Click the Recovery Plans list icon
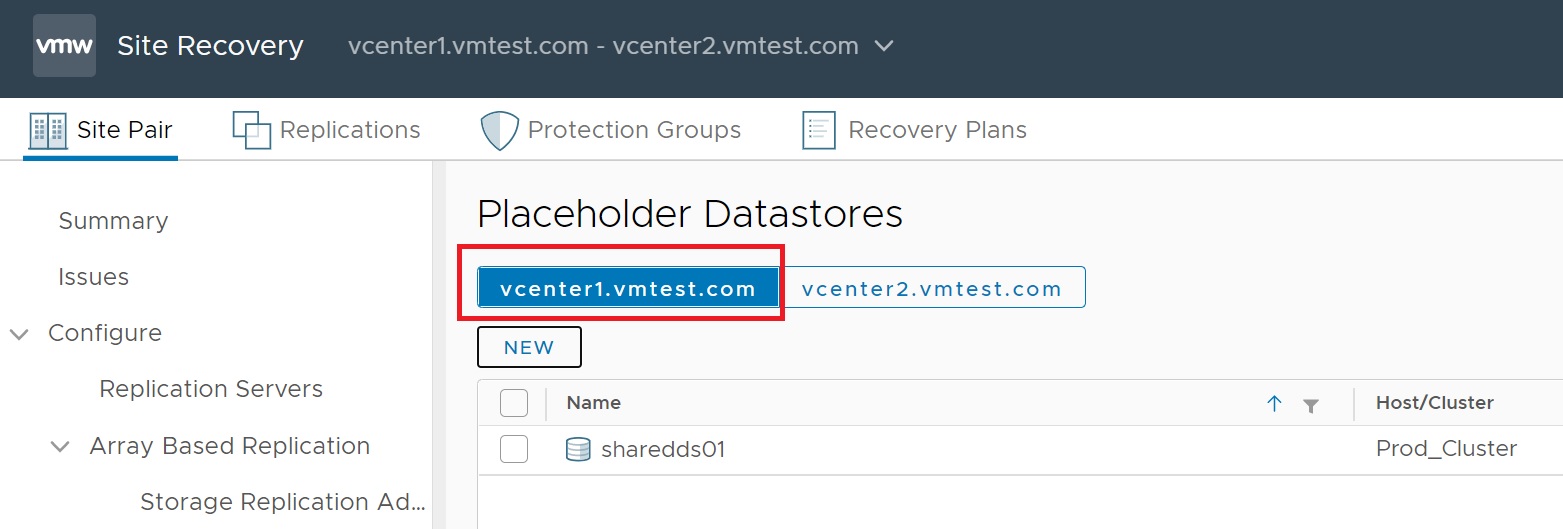Screen dimensions: 1563x529 tap(819, 131)
